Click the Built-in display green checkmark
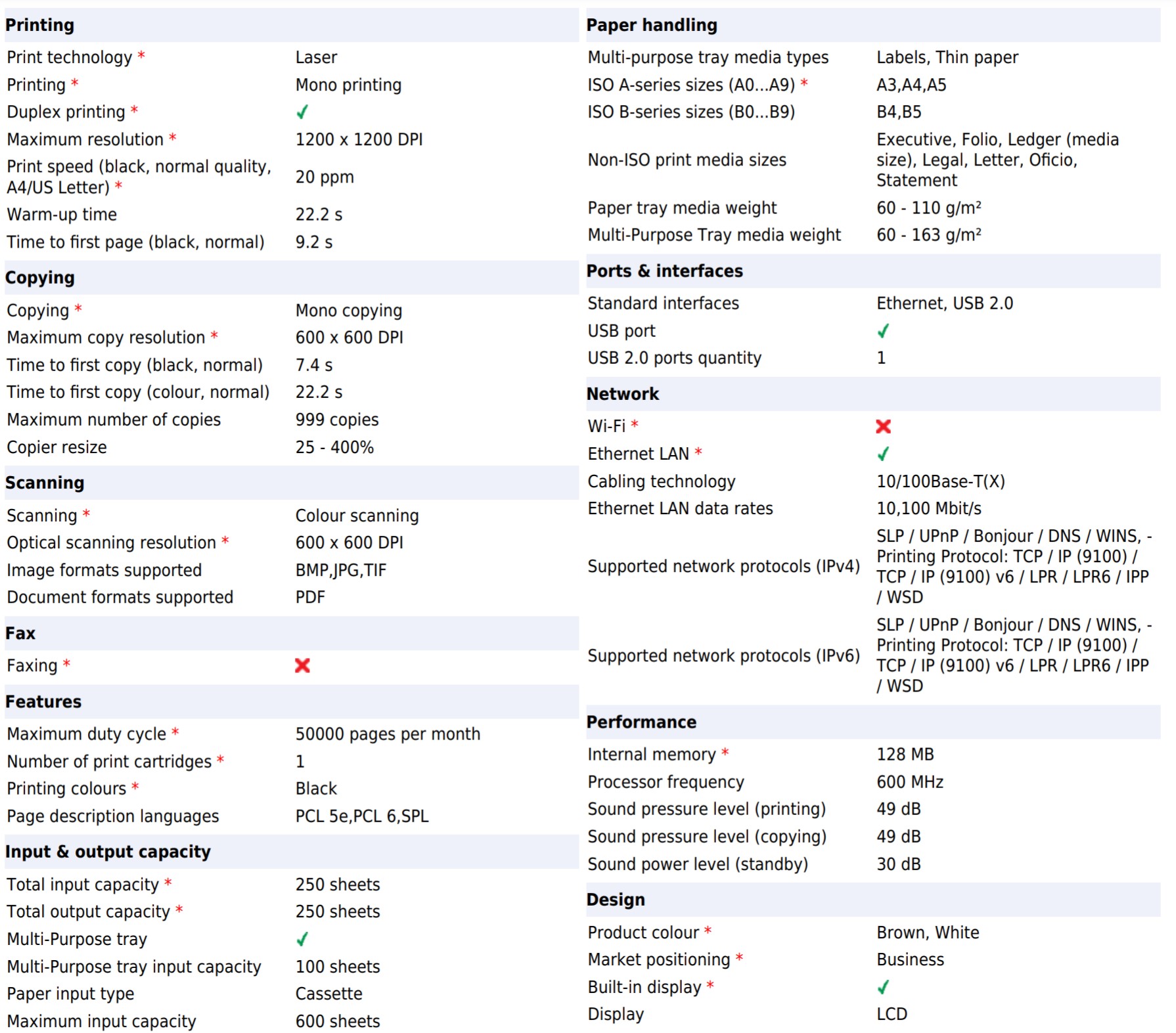Image resolution: width=1176 pixels, height=1033 pixels. click(883, 987)
